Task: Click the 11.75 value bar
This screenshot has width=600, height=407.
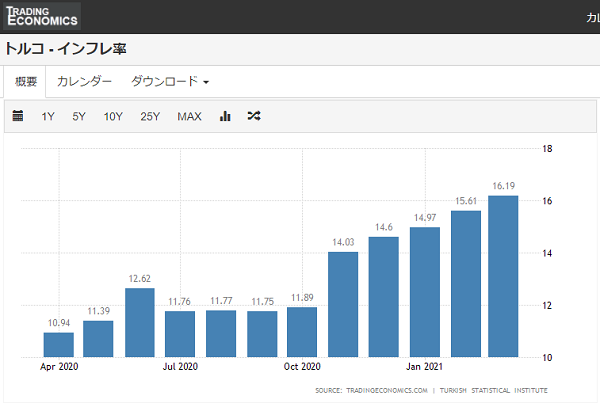Action: point(262,334)
